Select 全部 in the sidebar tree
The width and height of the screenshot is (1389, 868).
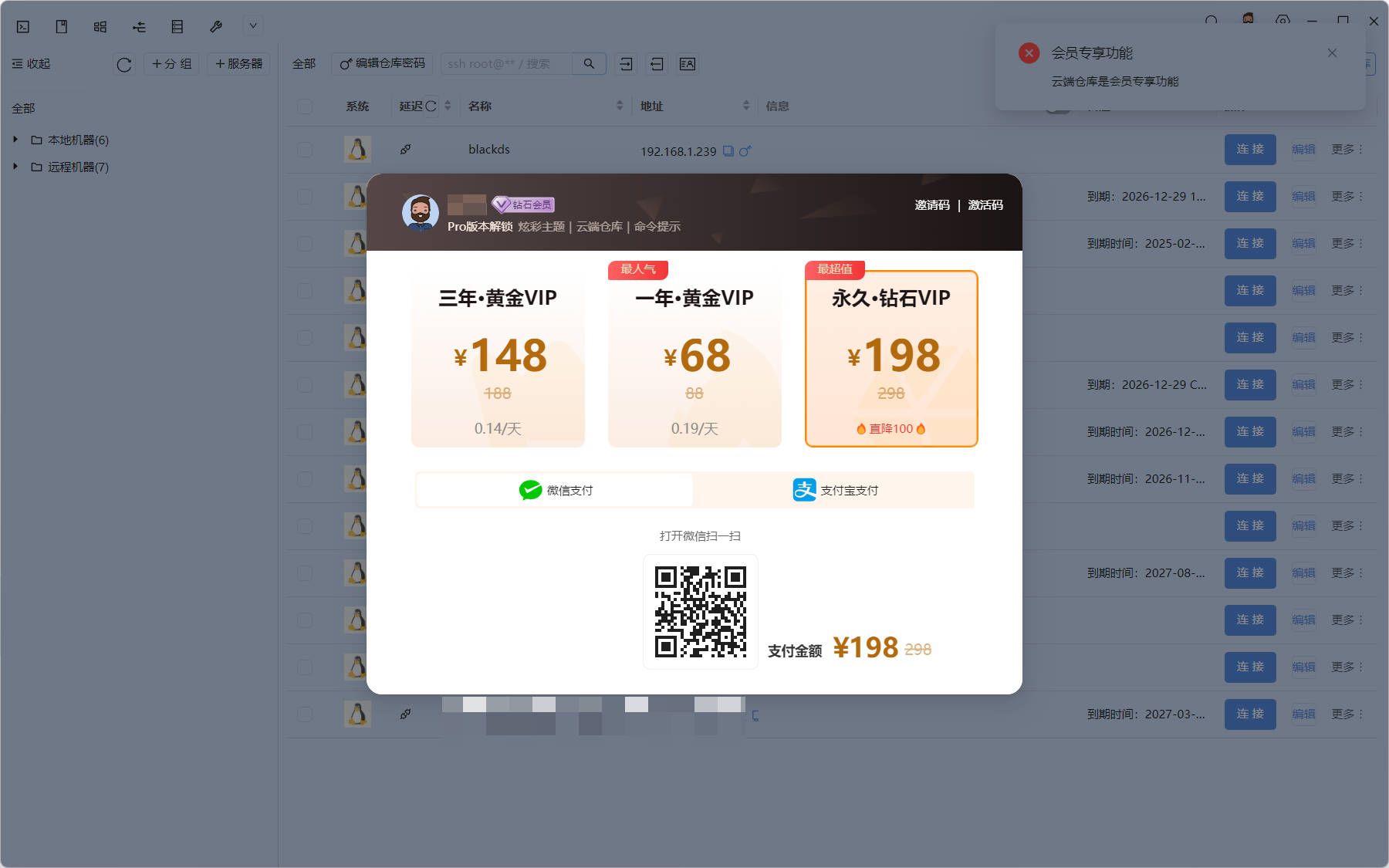click(23, 108)
